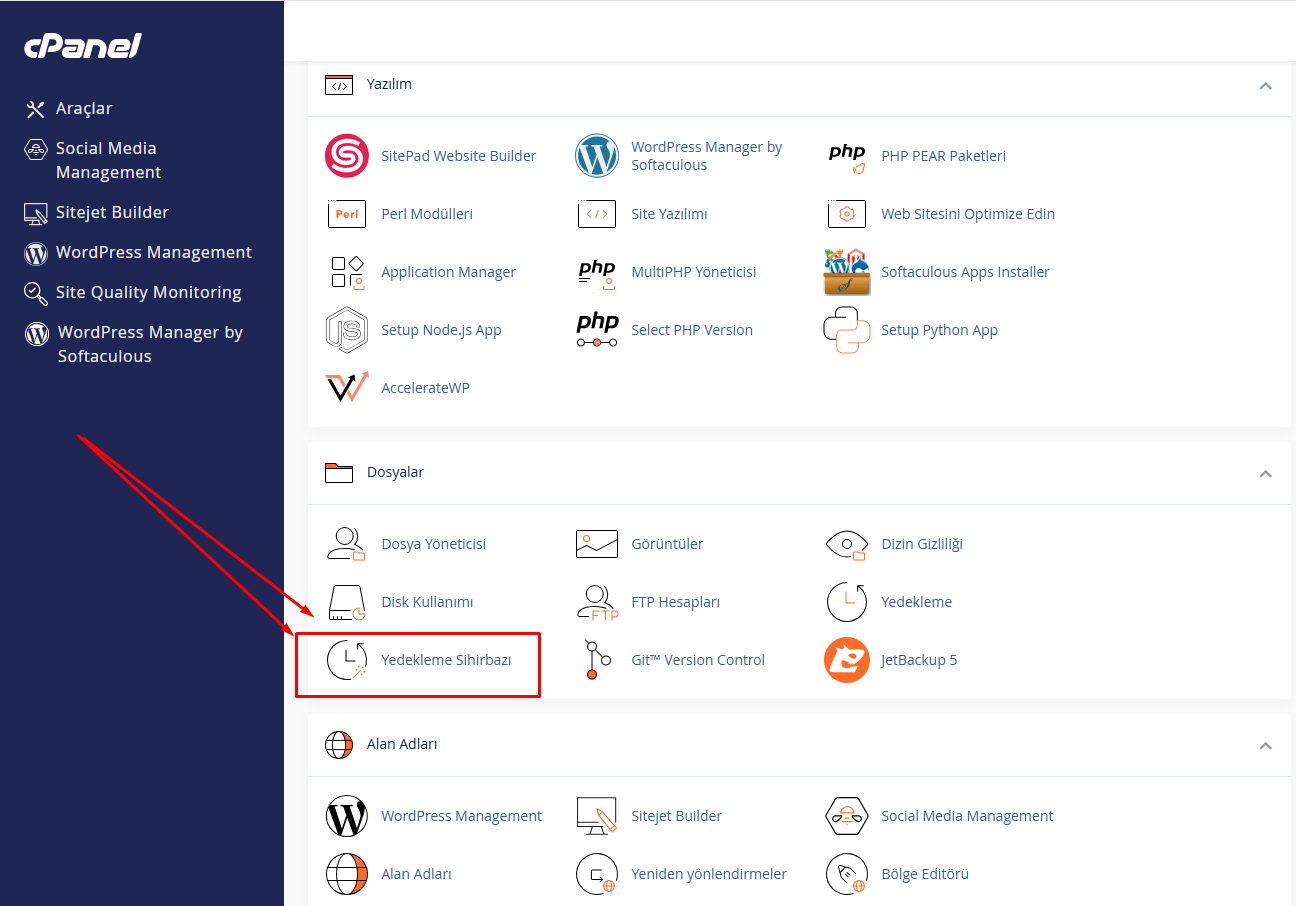Launch the Softaculous Apps Installer icon
Image resolution: width=1296 pixels, height=906 pixels.
click(x=847, y=272)
